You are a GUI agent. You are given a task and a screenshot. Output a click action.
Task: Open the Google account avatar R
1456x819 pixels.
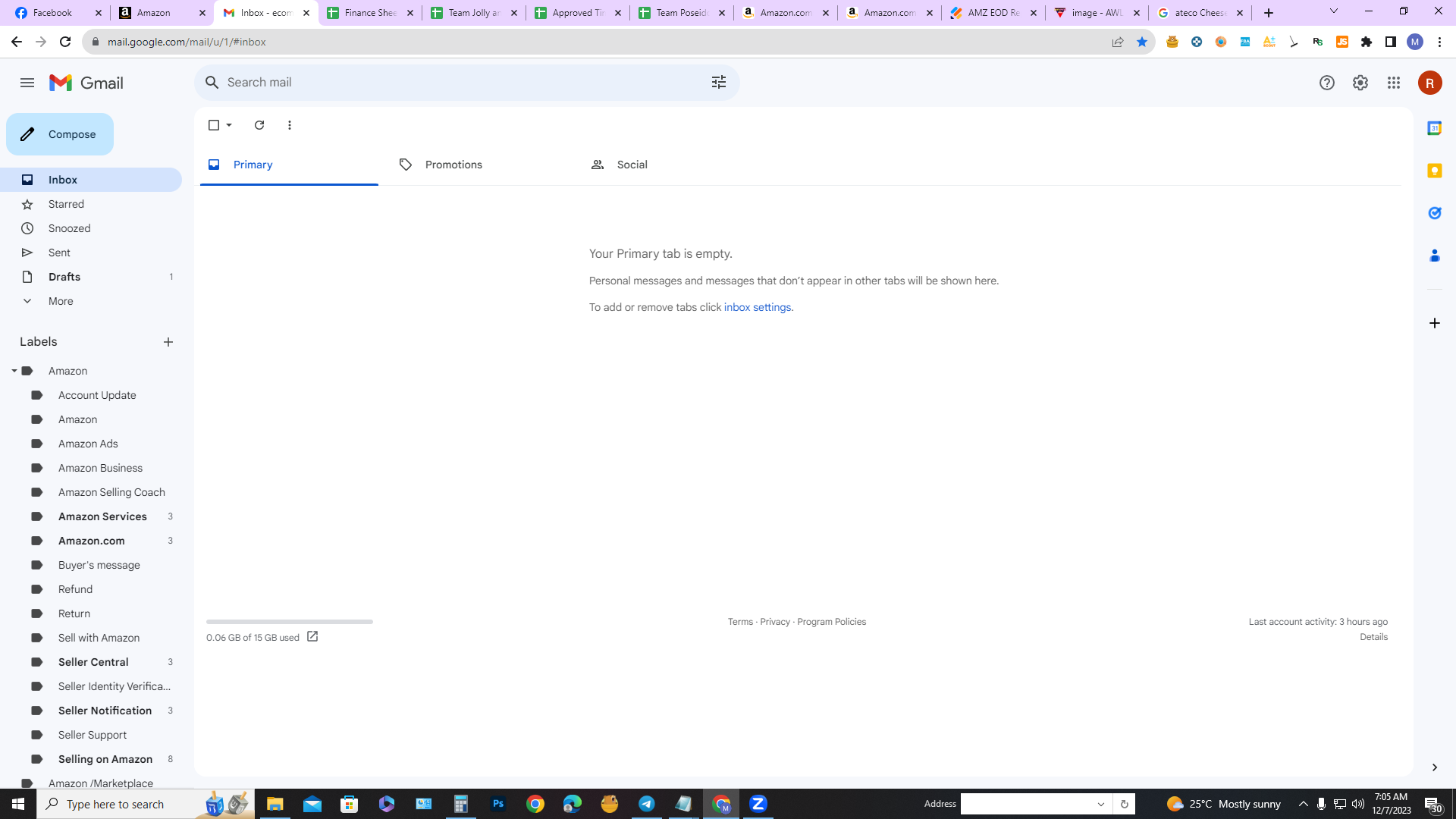[x=1430, y=83]
